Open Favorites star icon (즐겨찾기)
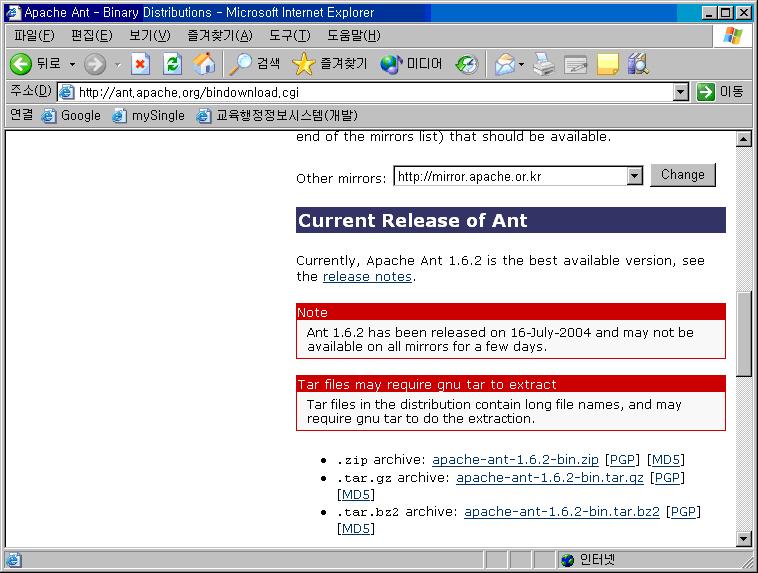 coord(304,64)
